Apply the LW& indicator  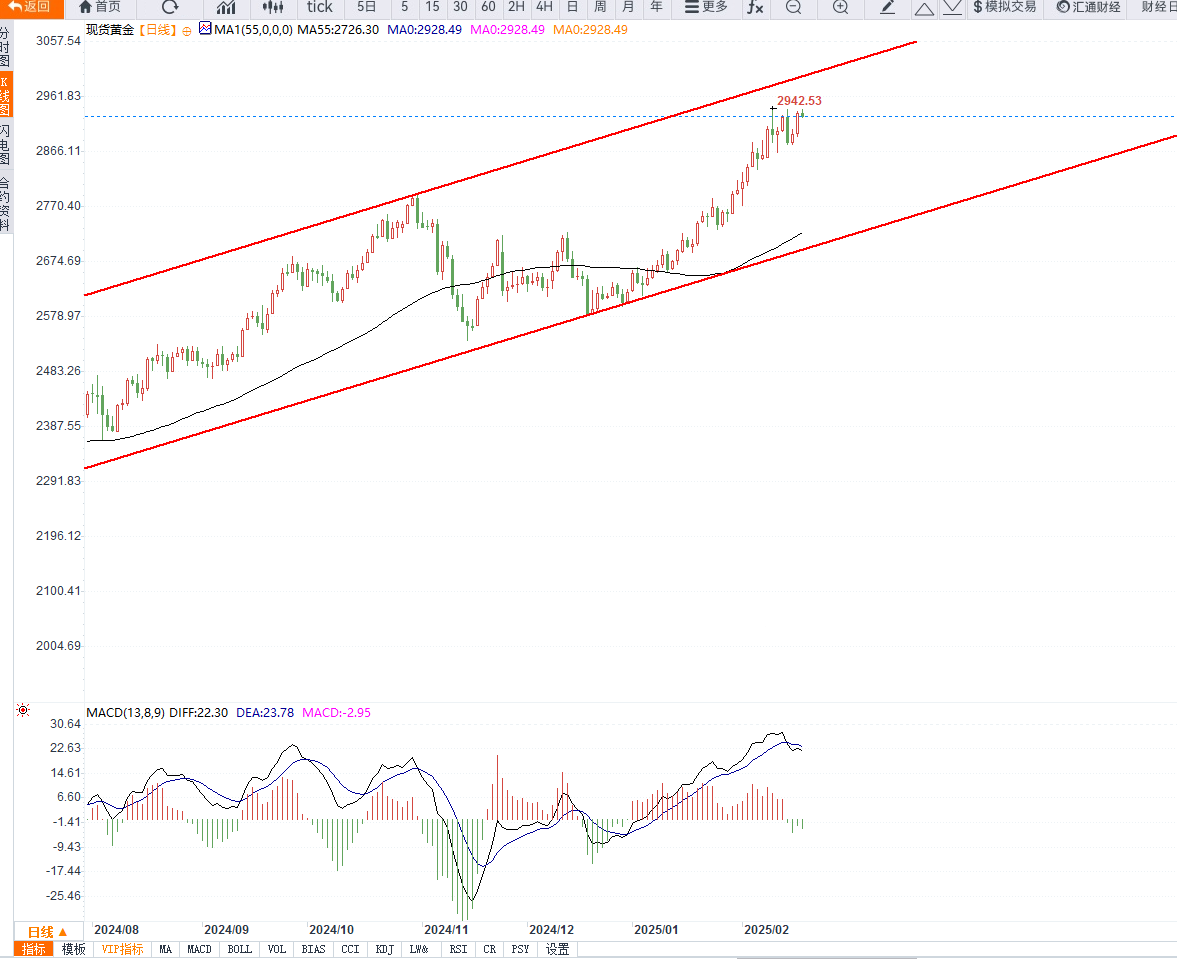click(419, 949)
